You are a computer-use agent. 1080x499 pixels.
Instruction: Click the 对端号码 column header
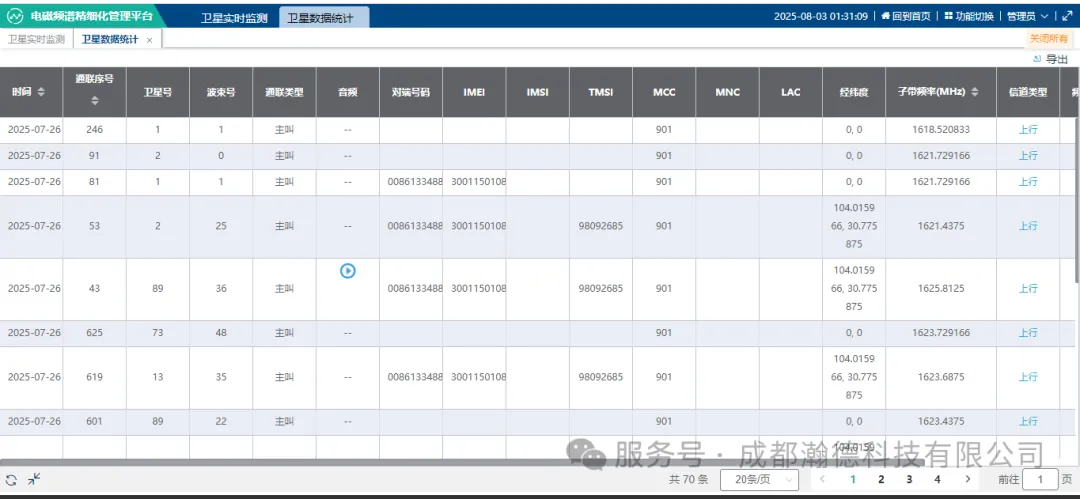pyautogui.click(x=411, y=92)
